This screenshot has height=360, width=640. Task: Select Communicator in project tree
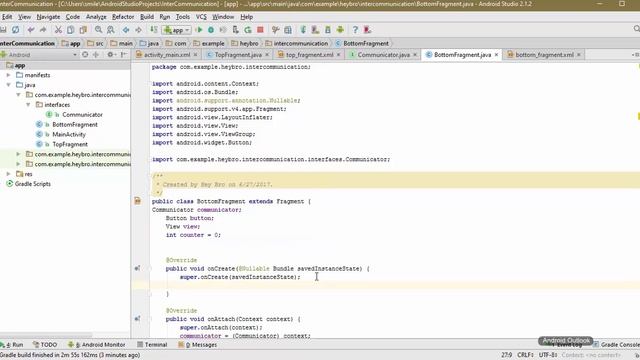[x=82, y=115]
